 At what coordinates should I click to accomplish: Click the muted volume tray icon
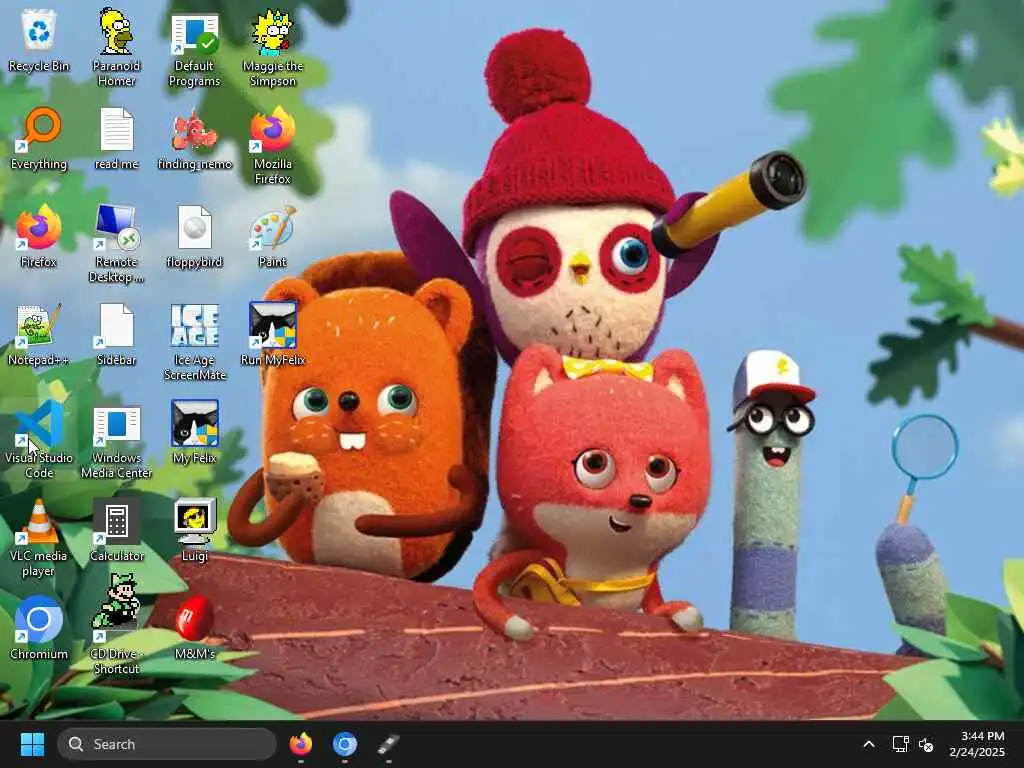926,744
